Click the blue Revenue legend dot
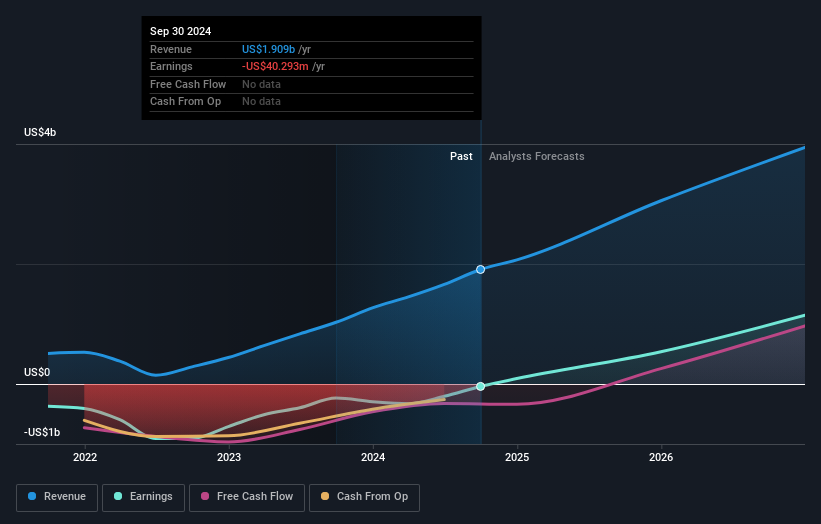Image resolution: width=821 pixels, height=524 pixels. [x=33, y=496]
